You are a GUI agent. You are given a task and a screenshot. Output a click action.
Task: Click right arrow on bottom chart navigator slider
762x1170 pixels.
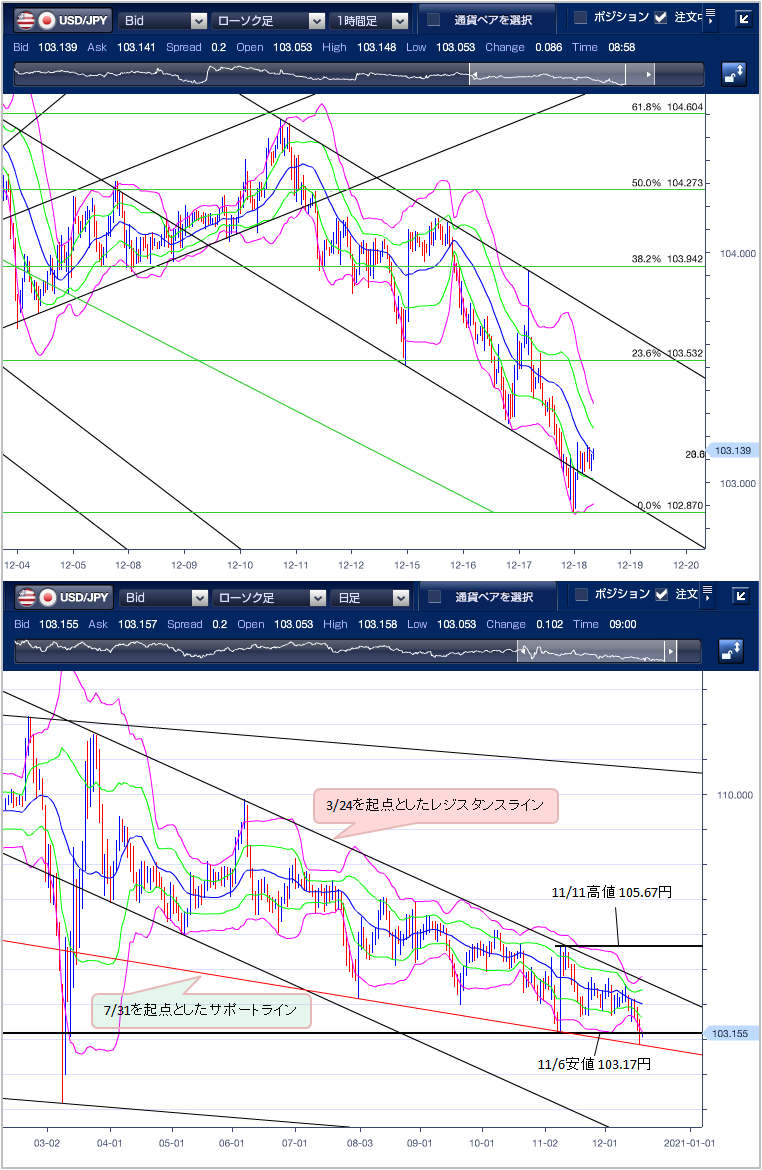click(x=671, y=652)
